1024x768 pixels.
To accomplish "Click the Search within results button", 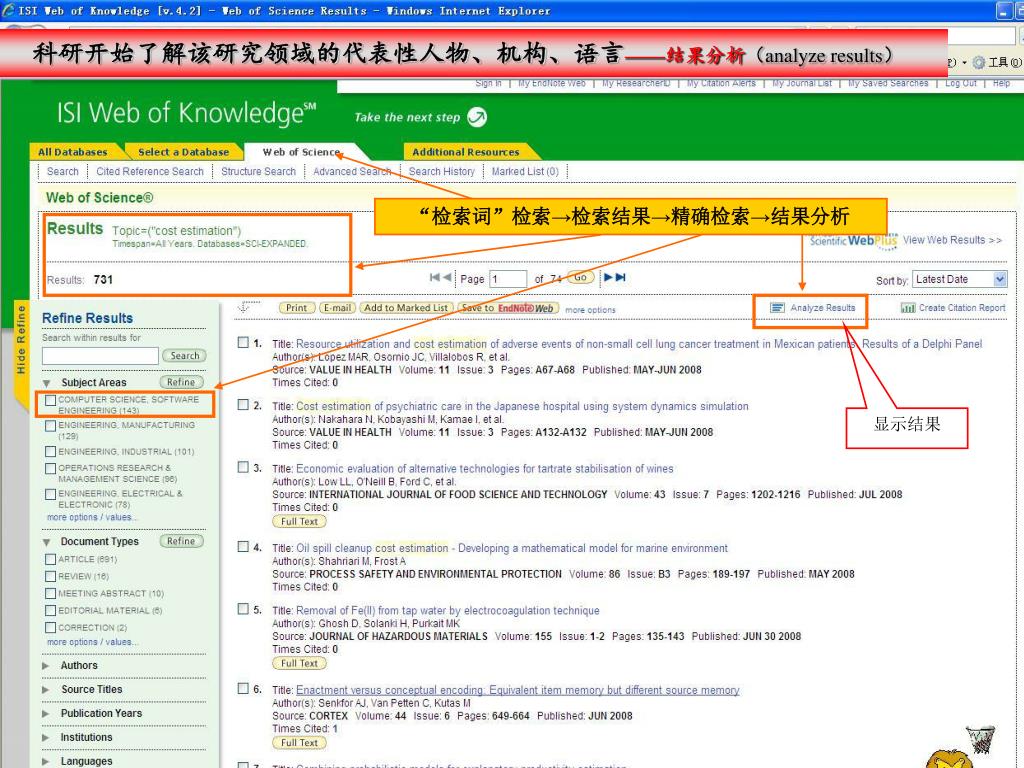I will [185, 355].
